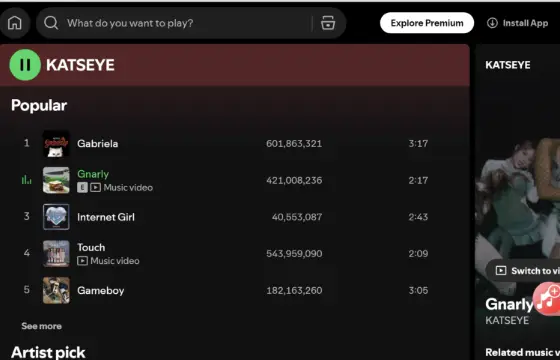This screenshot has height=360, width=560.
Task: Click duration 2:17 on Gnarly row
Action: point(418,180)
